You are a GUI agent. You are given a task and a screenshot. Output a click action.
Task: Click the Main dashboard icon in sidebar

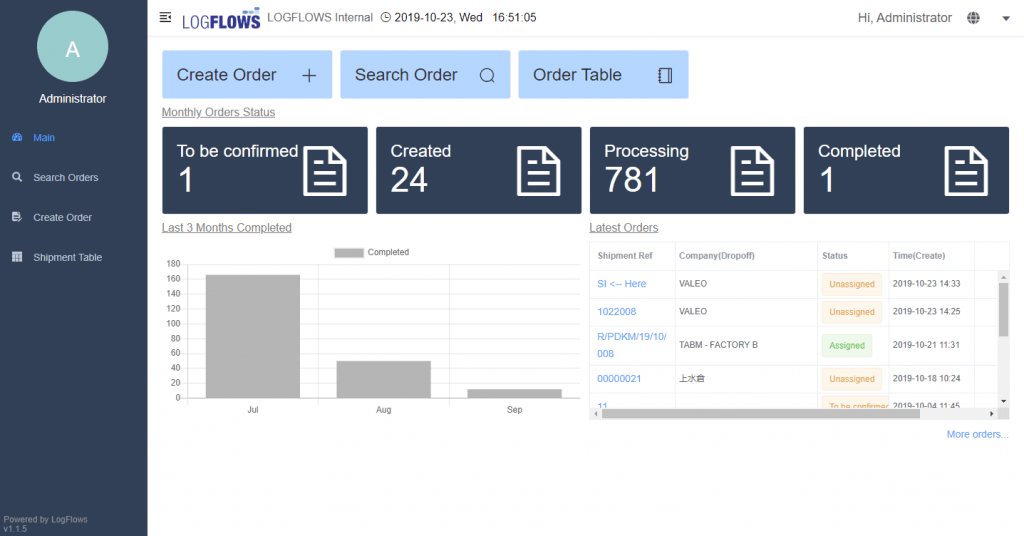(x=17, y=137)
